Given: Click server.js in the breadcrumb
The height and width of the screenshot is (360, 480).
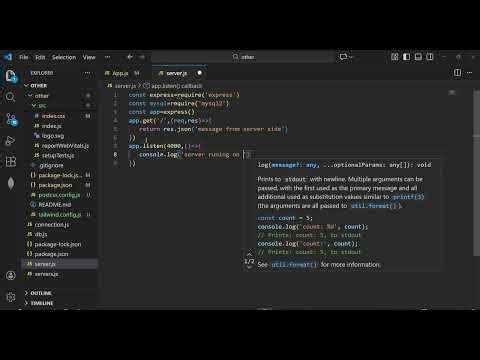Looking at the screenshot, I should click(x=125, y=86).
